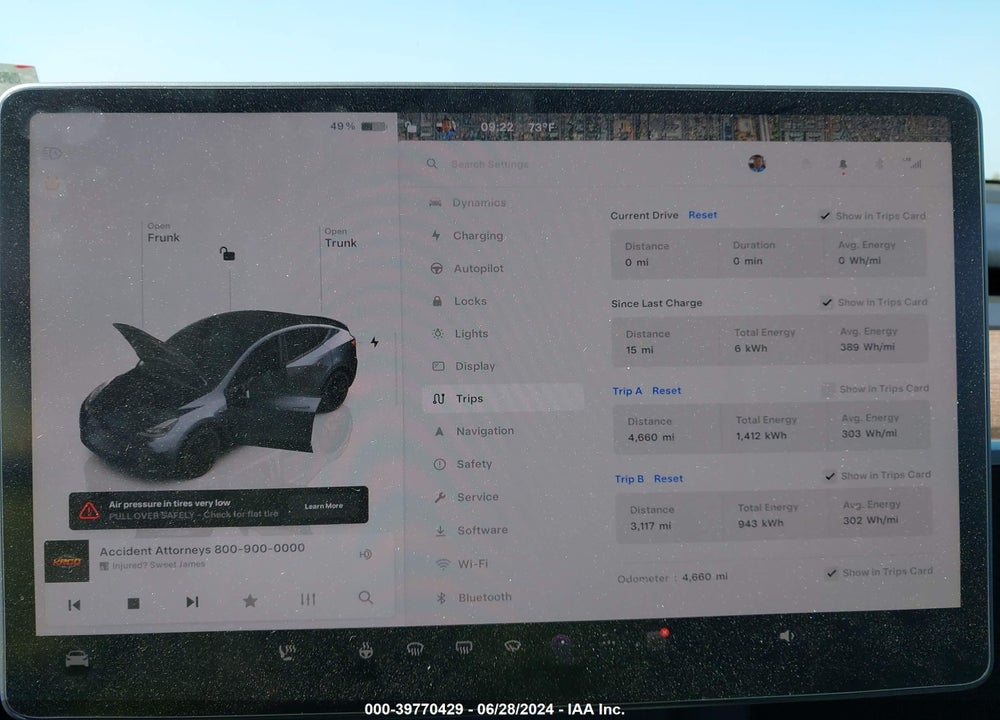Viewport: 1000px width, 720px height.
Task: Tap the Bluetooth status icon at top
Action: (879, 164)
